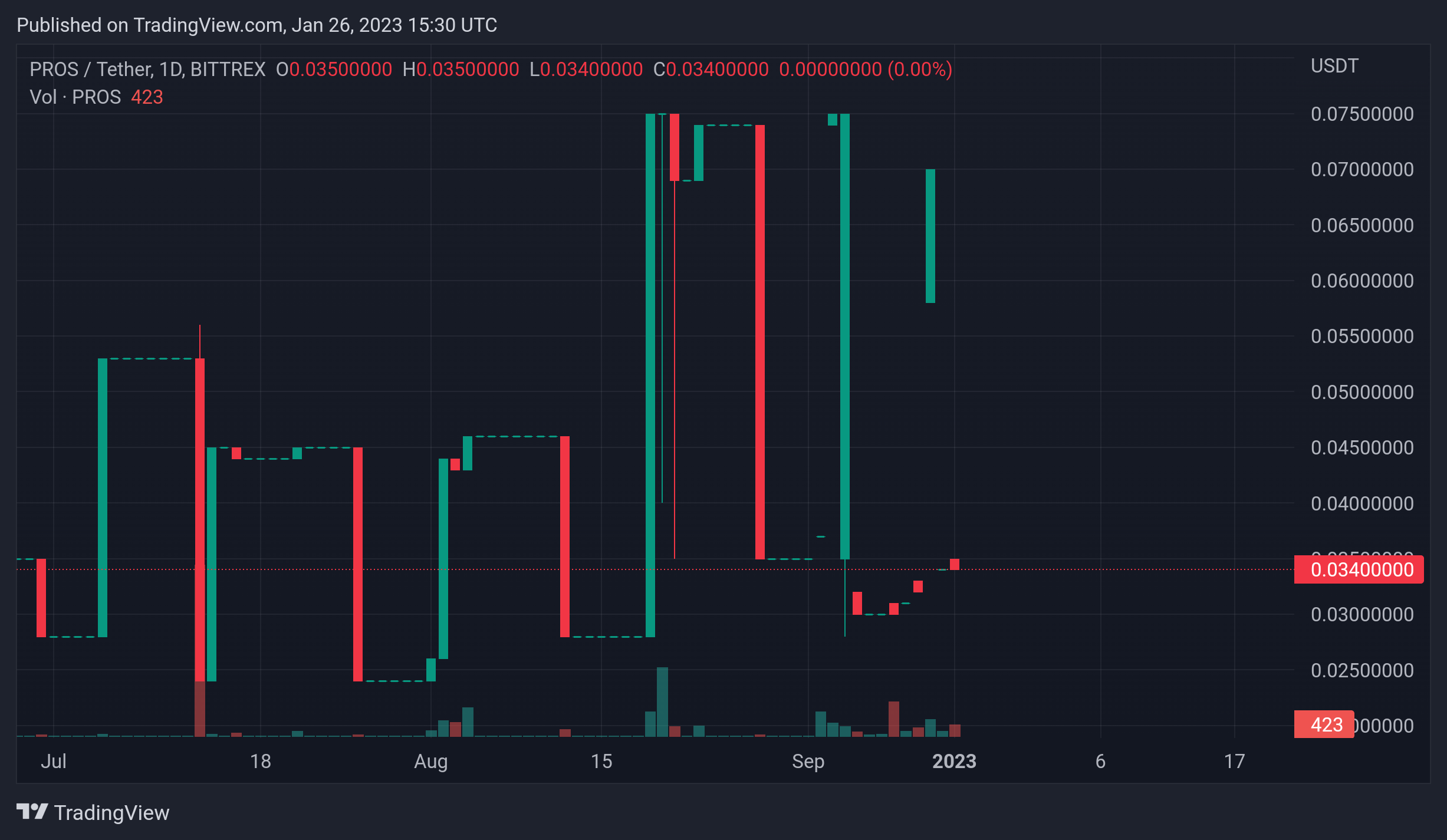Click the 6 label on time axis
Screen dimensions: 1447x840
point(1100,761)
